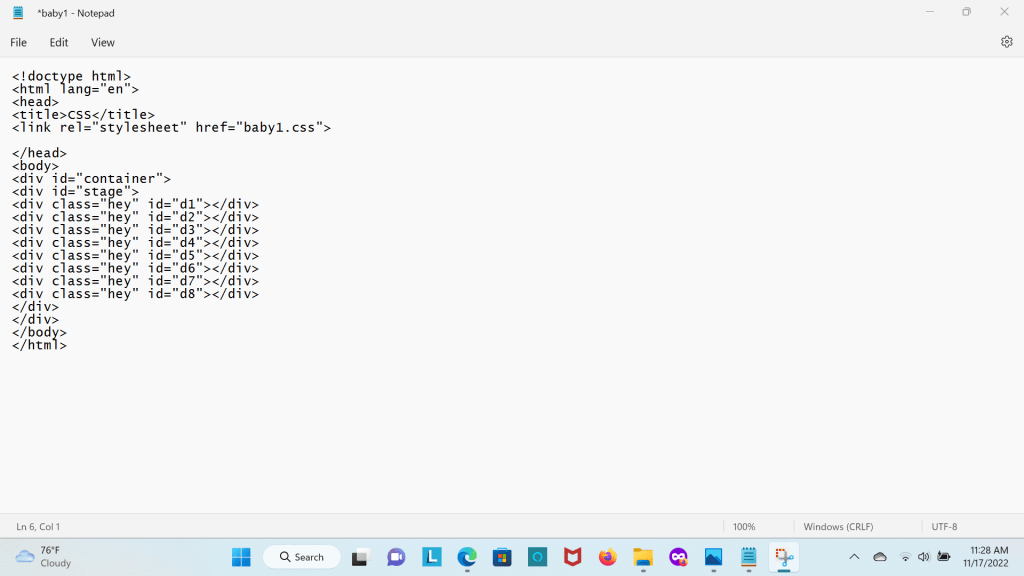1024x576 pixels.
Task: Open the weather widget showing 76°F
Action: (x=44, y=557)
